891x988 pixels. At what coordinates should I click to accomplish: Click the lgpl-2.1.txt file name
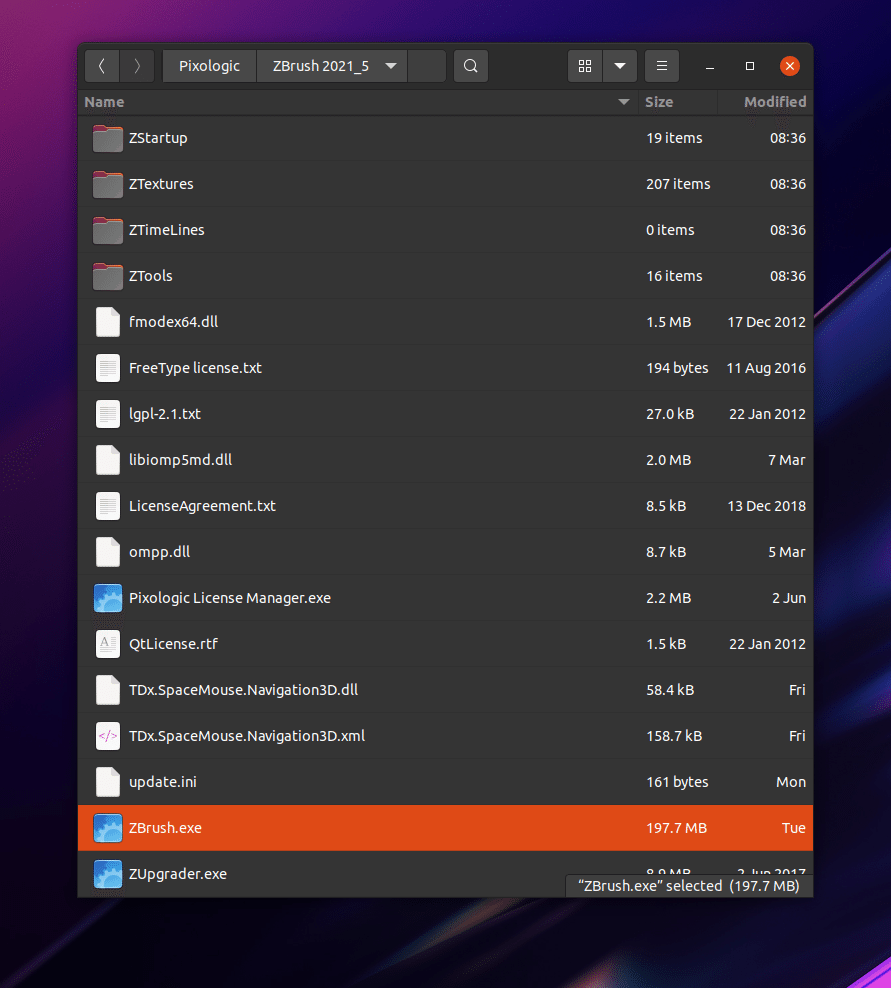[x=165, y=414]
